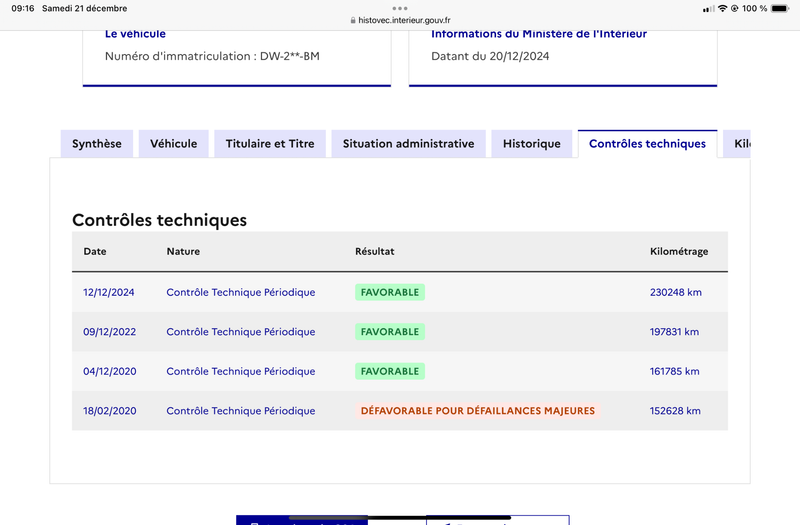
Task: Tap the cellular signal bars icon
Action: 708,9
